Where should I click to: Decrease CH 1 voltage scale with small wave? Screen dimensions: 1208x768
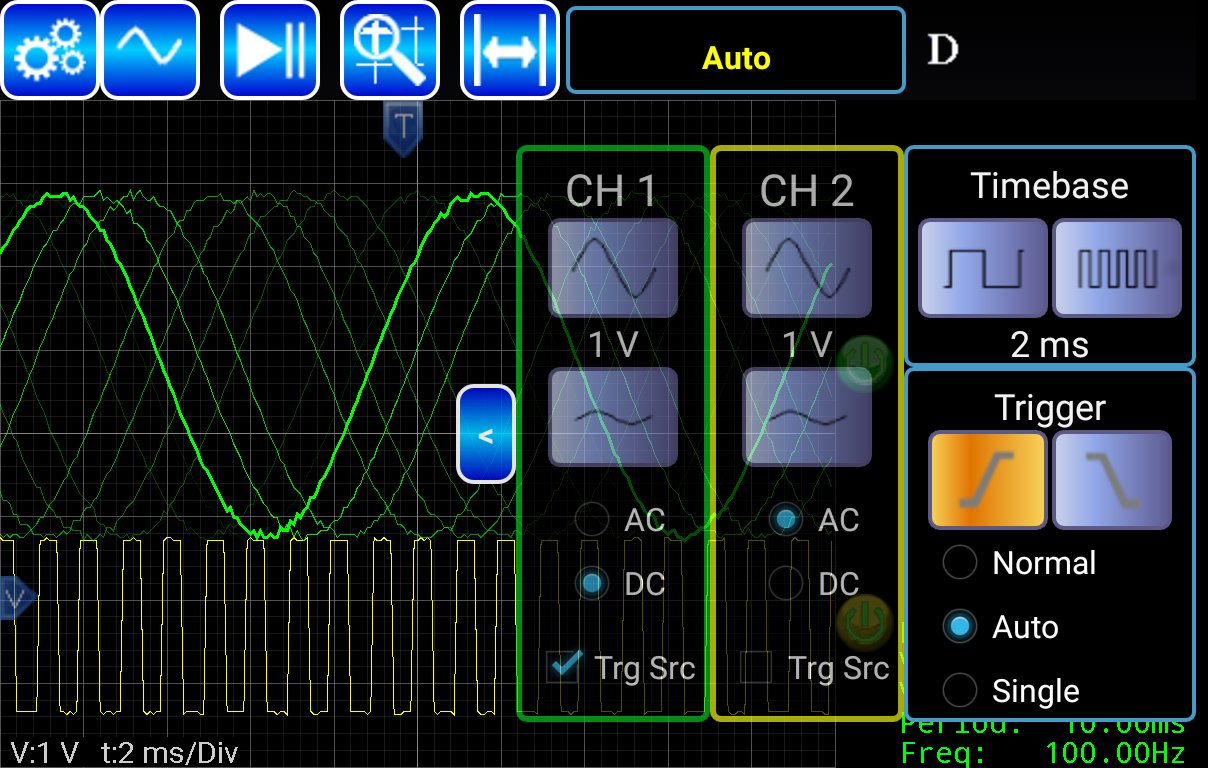[x=613, y=417]
